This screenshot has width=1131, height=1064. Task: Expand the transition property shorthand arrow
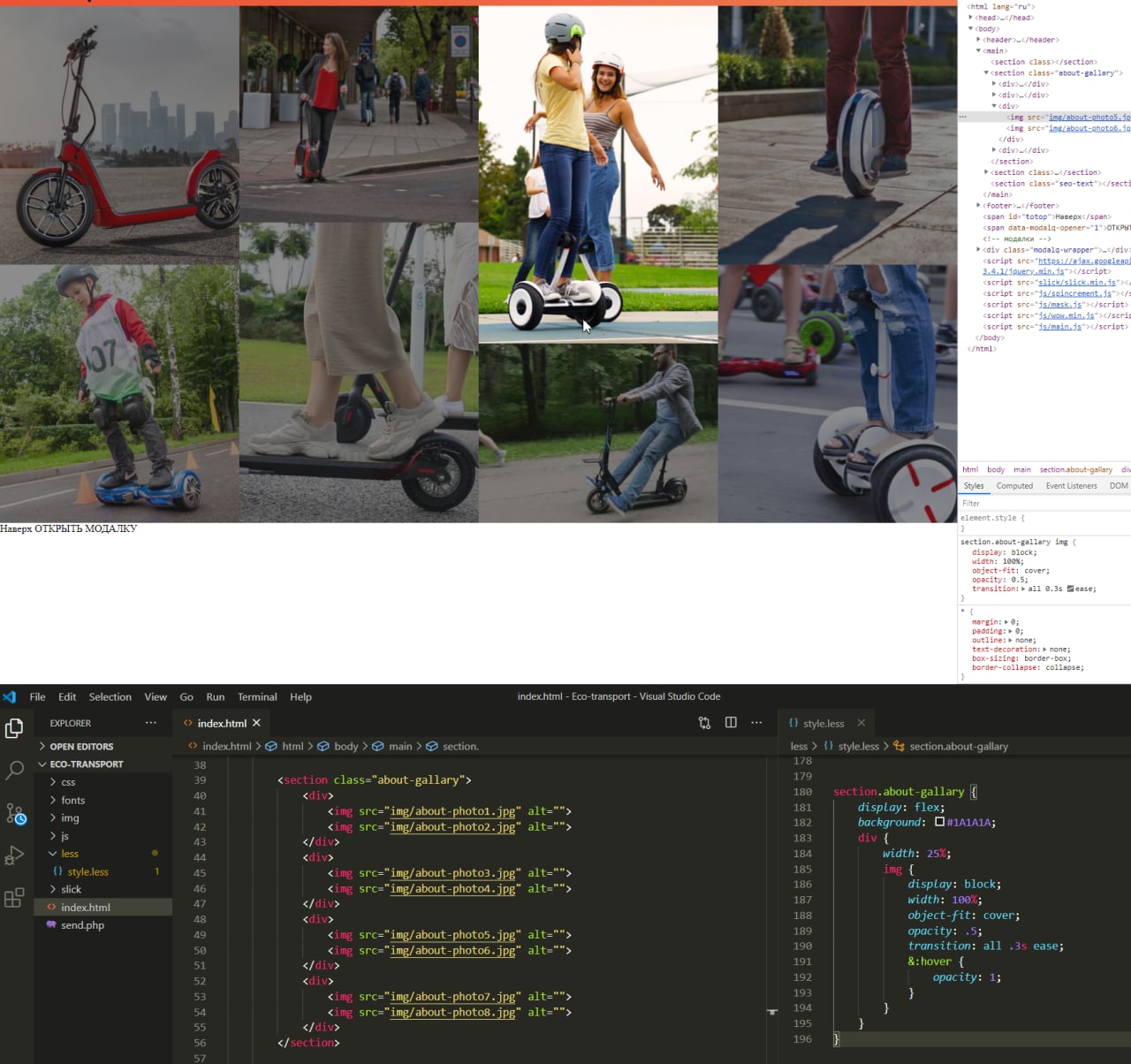coord(1023,589)
